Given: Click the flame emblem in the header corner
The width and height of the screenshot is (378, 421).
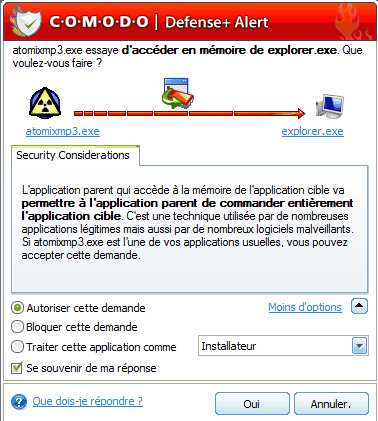Looking at the screenshot, I should pos(352,22).
